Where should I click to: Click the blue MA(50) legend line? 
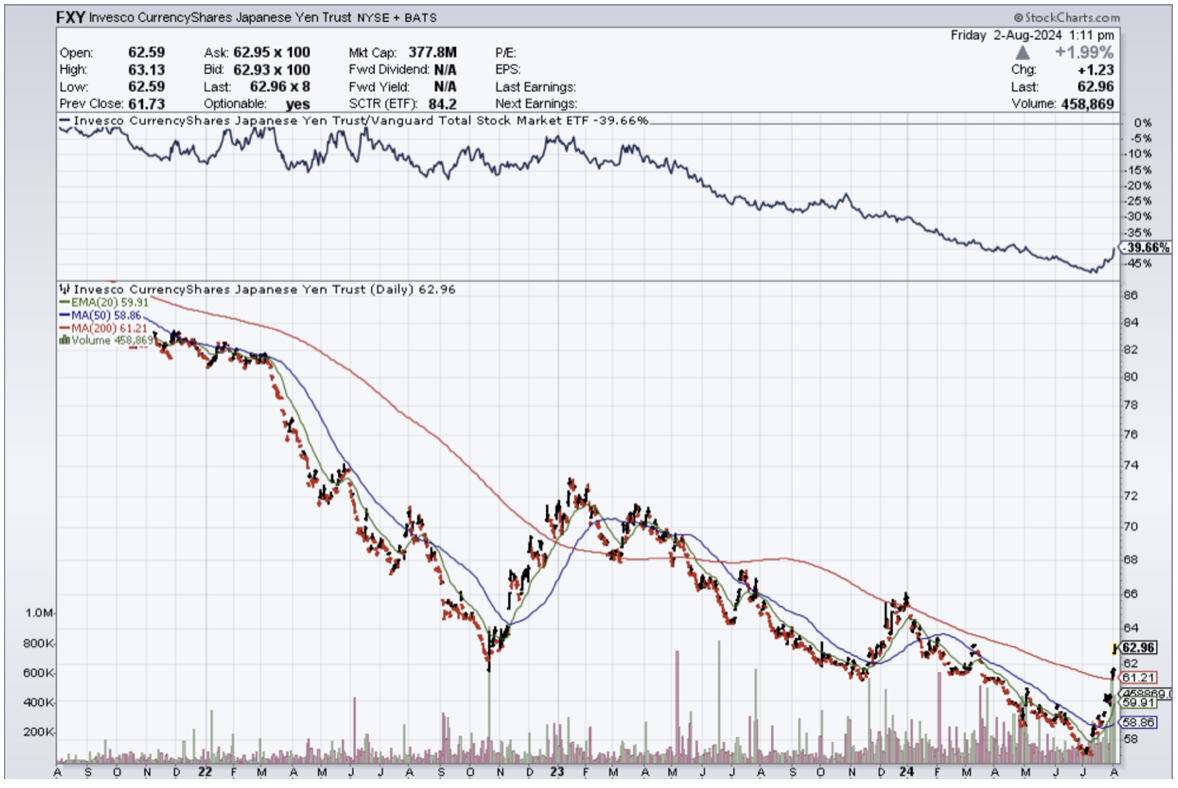point(65,314)
